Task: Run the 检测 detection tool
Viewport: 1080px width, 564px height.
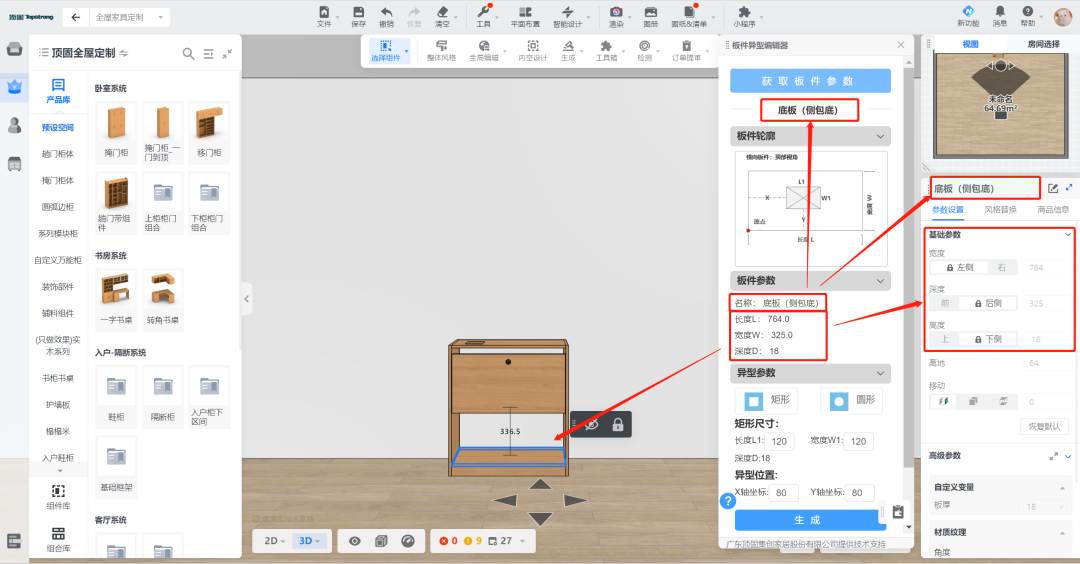Action: click(x=644, y=50)
